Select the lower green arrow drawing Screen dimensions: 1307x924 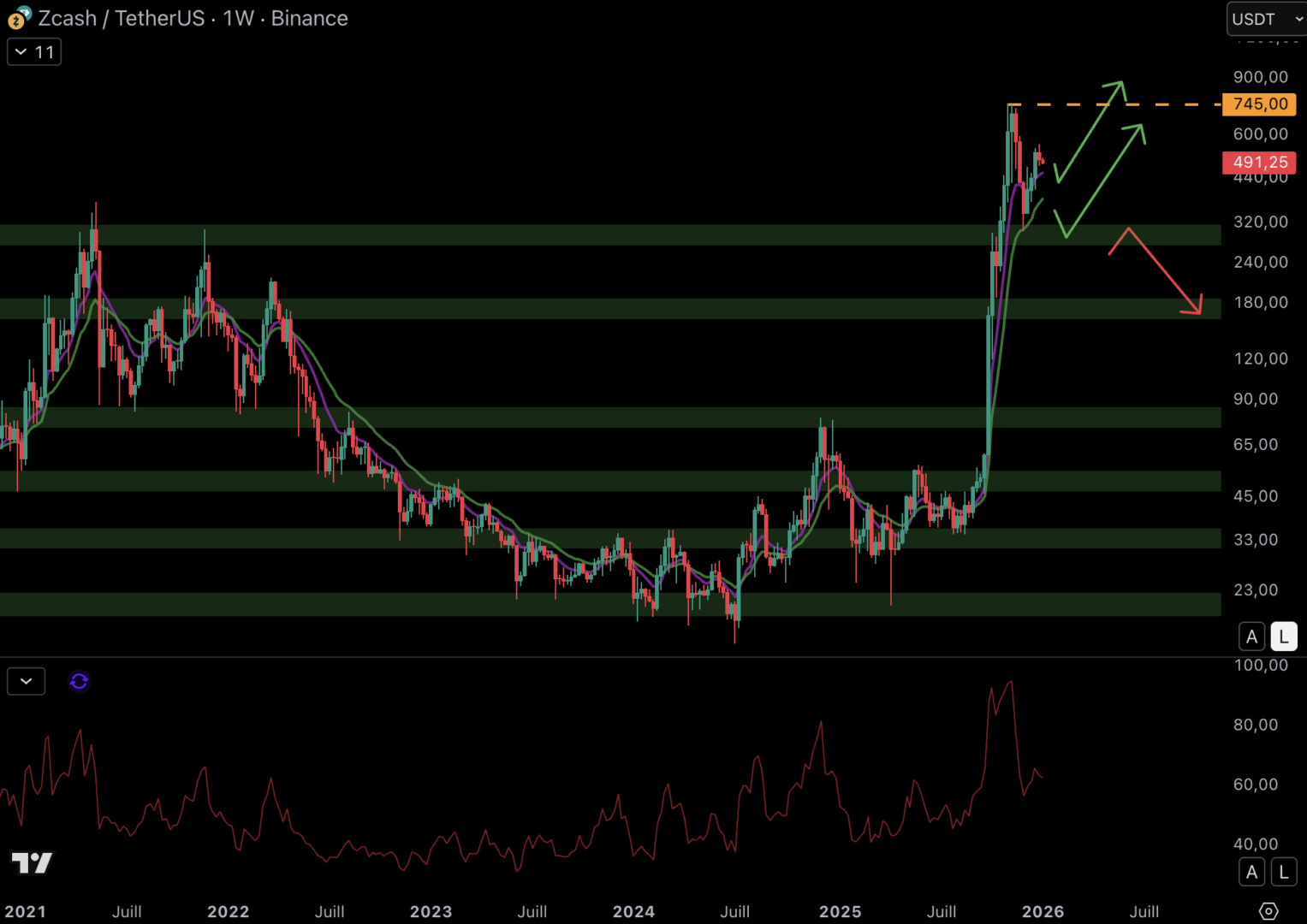1106,178
